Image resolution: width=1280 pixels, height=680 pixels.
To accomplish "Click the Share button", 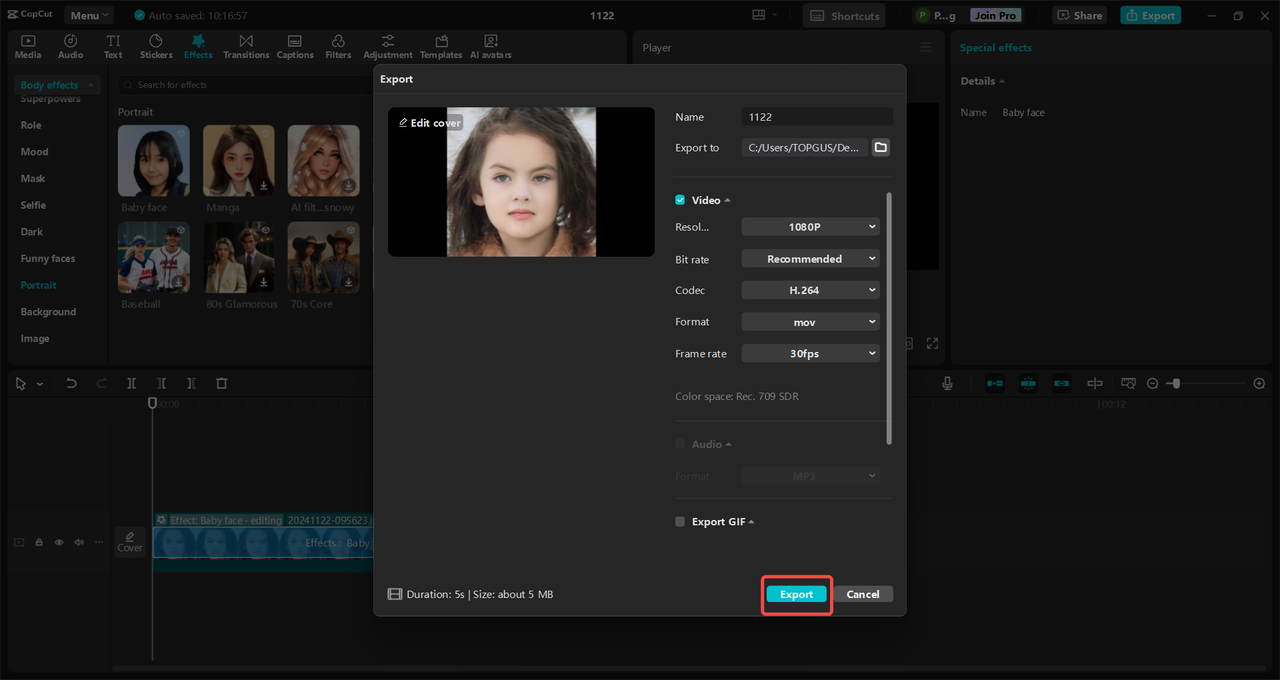I will pyautogui.click(x=1080, y=15).
